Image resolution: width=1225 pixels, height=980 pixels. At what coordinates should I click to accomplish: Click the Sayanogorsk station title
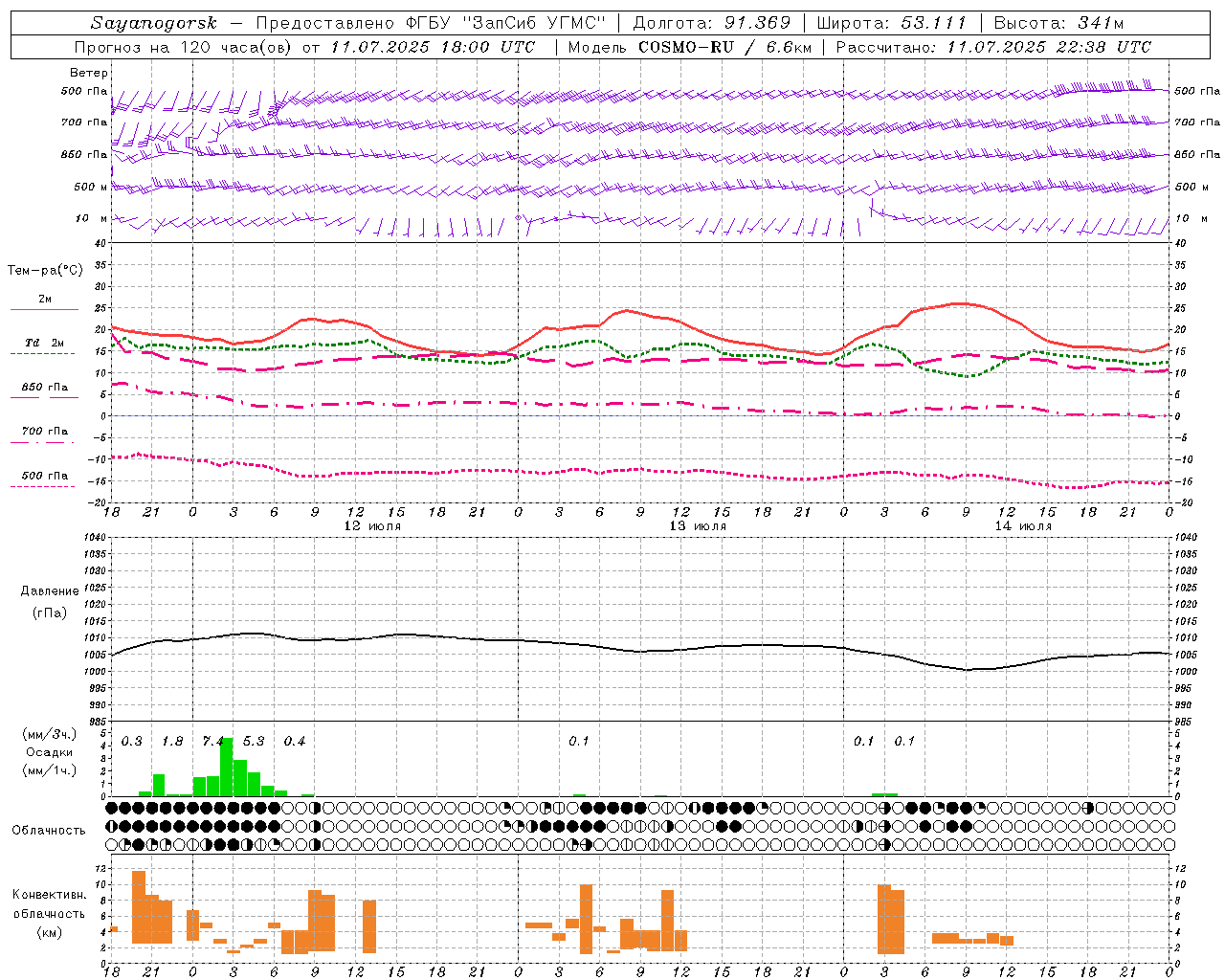coord(154,23)
